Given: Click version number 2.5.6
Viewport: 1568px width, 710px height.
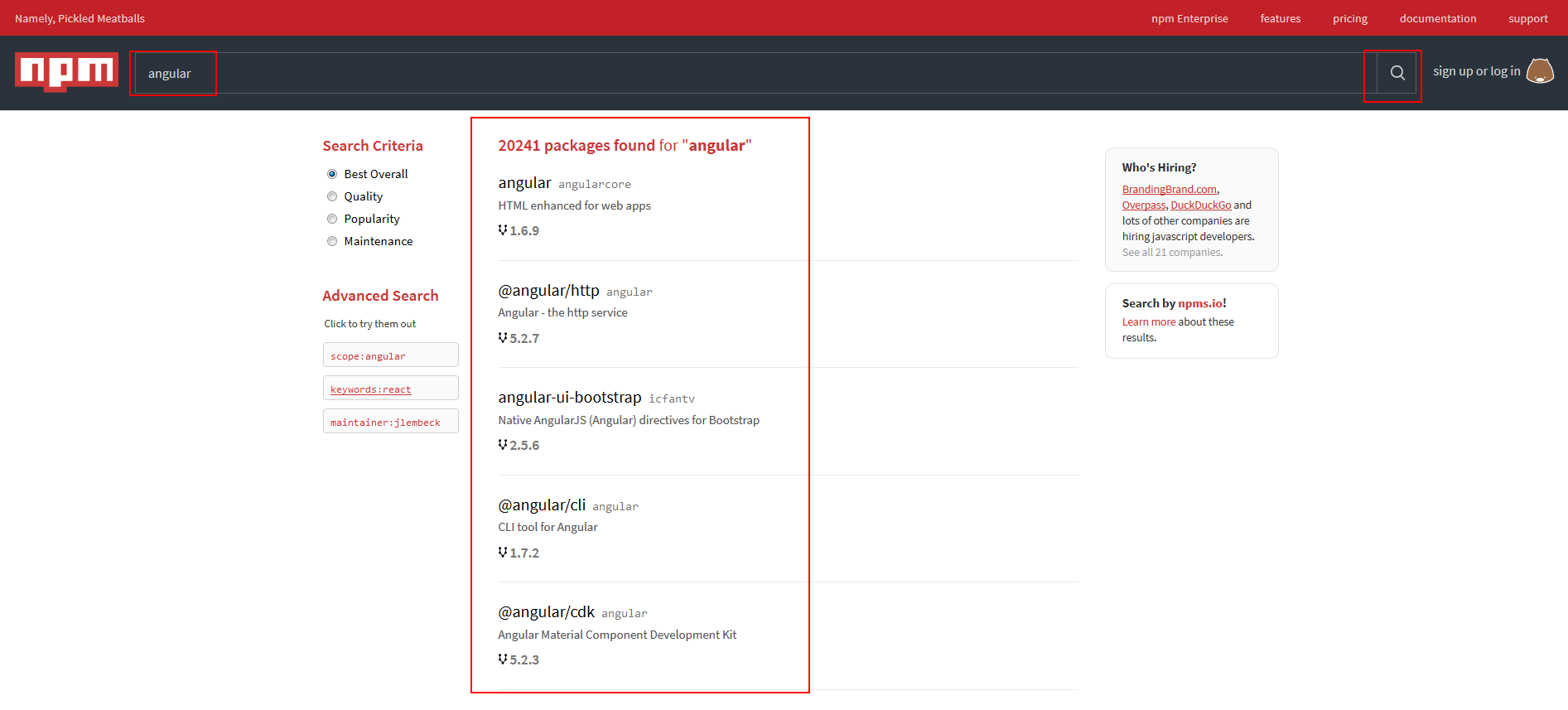Looking at the screenshot, I should [524, 446].
